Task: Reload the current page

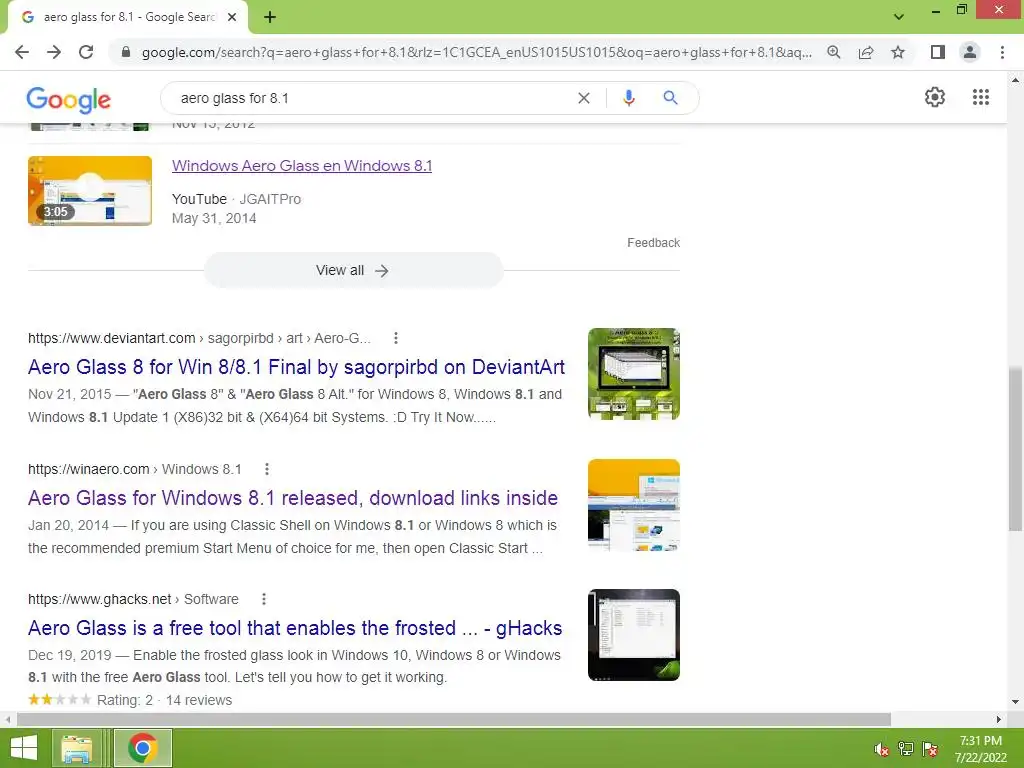Action: (x=86, y=52)
